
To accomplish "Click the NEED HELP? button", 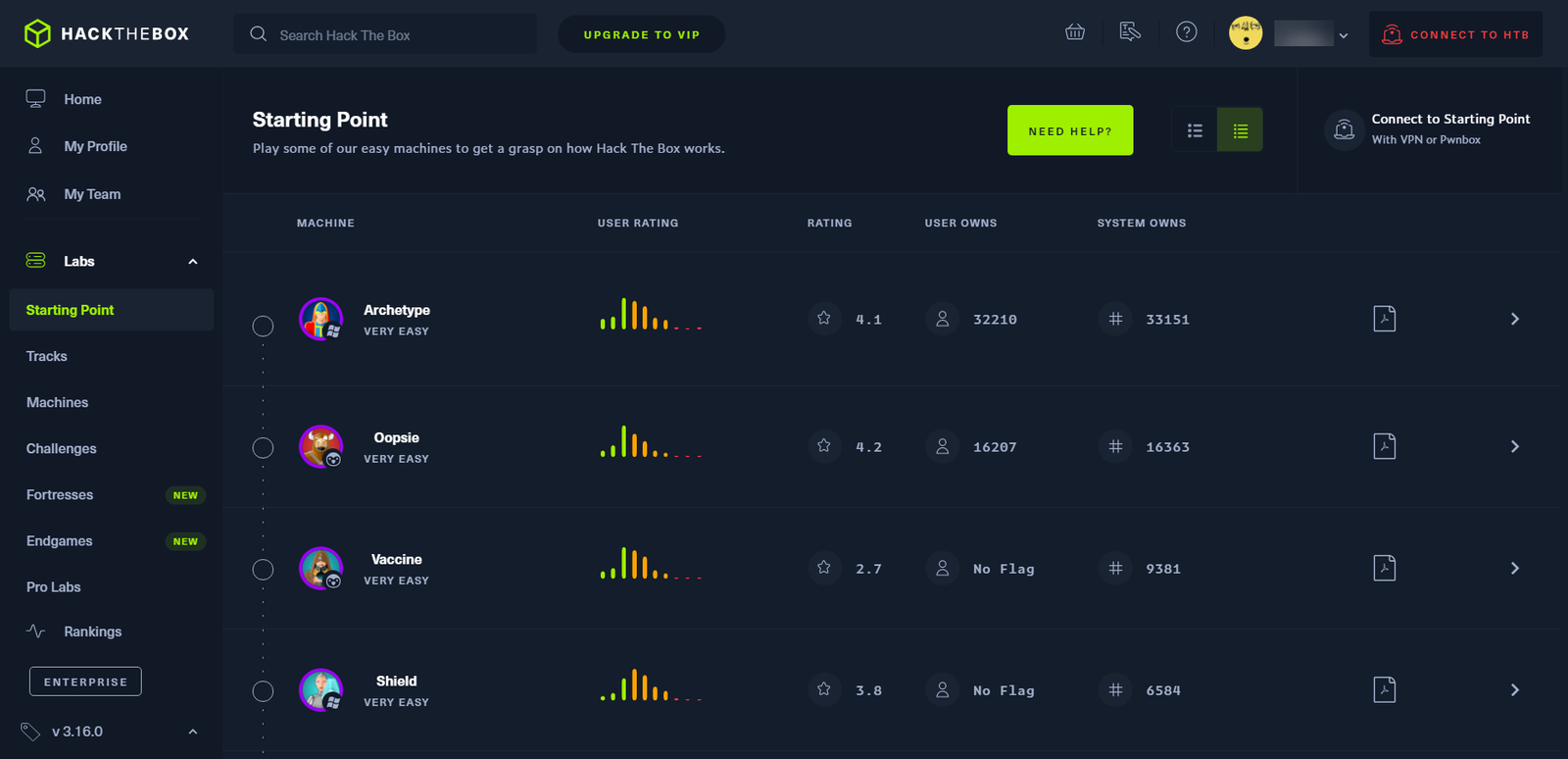I will click(1069, 130).
